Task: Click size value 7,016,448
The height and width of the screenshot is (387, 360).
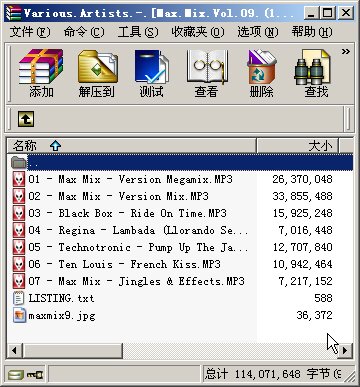Action: (305, 230)
